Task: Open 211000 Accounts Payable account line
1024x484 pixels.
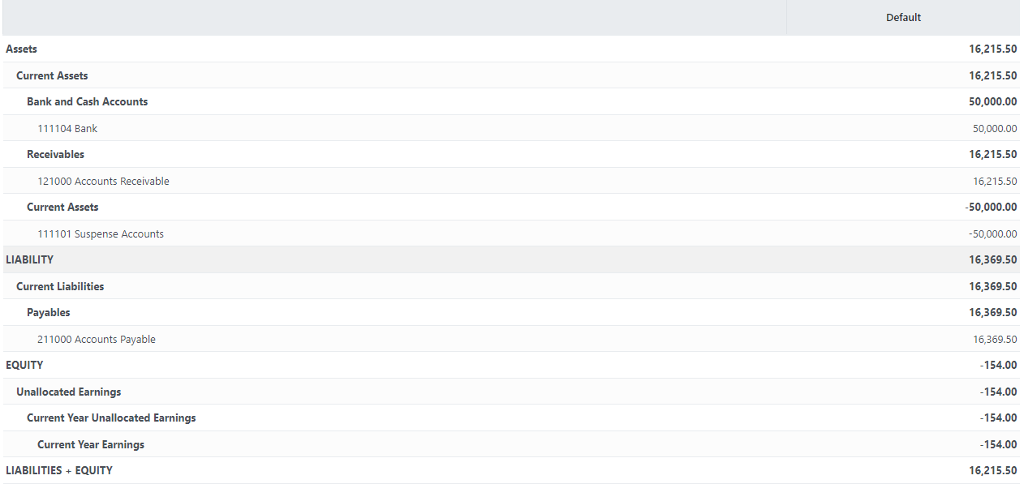Action: click(96, 340)
